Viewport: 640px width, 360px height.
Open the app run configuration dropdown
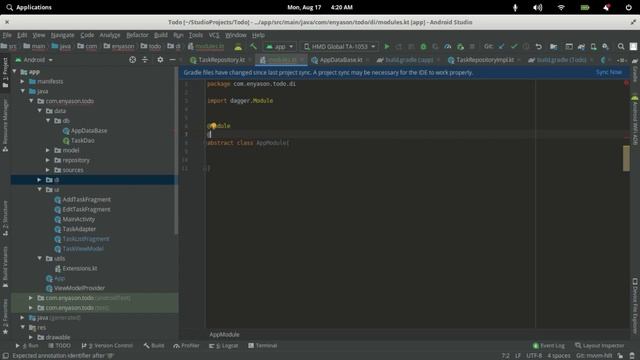(280, 47)
